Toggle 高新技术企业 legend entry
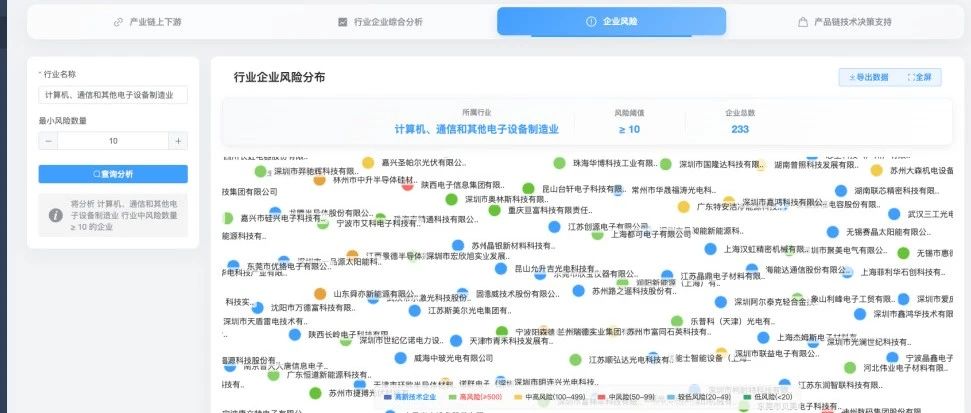The width and height of the screenshot is (971, 413). [x=411, y=396]
